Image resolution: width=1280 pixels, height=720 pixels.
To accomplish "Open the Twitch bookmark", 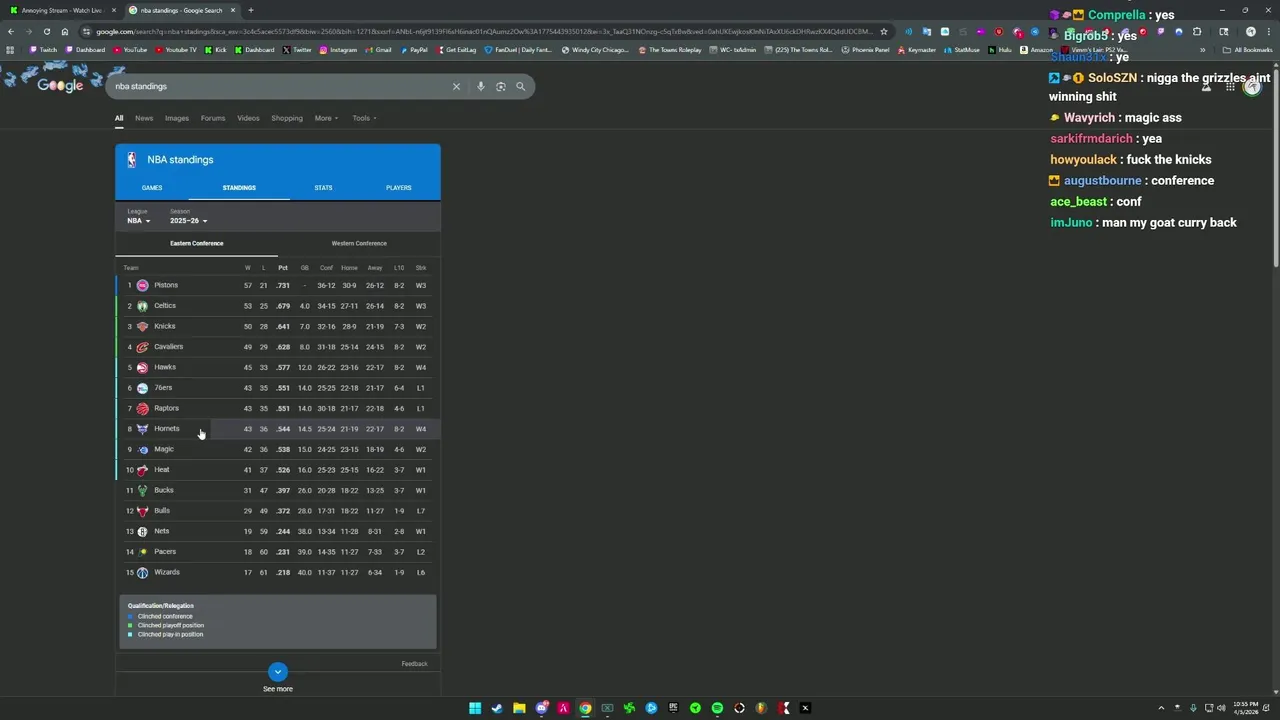I will tap(43, 50).
